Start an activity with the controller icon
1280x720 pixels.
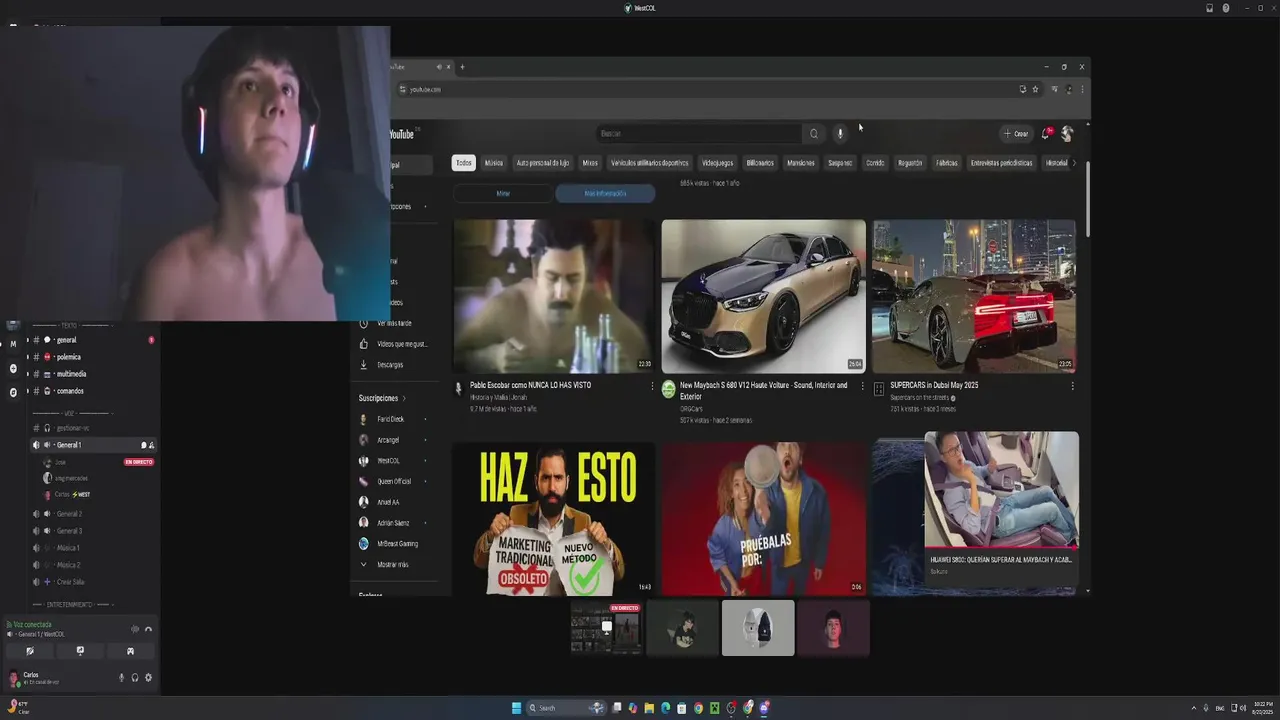tap(130, 651)
